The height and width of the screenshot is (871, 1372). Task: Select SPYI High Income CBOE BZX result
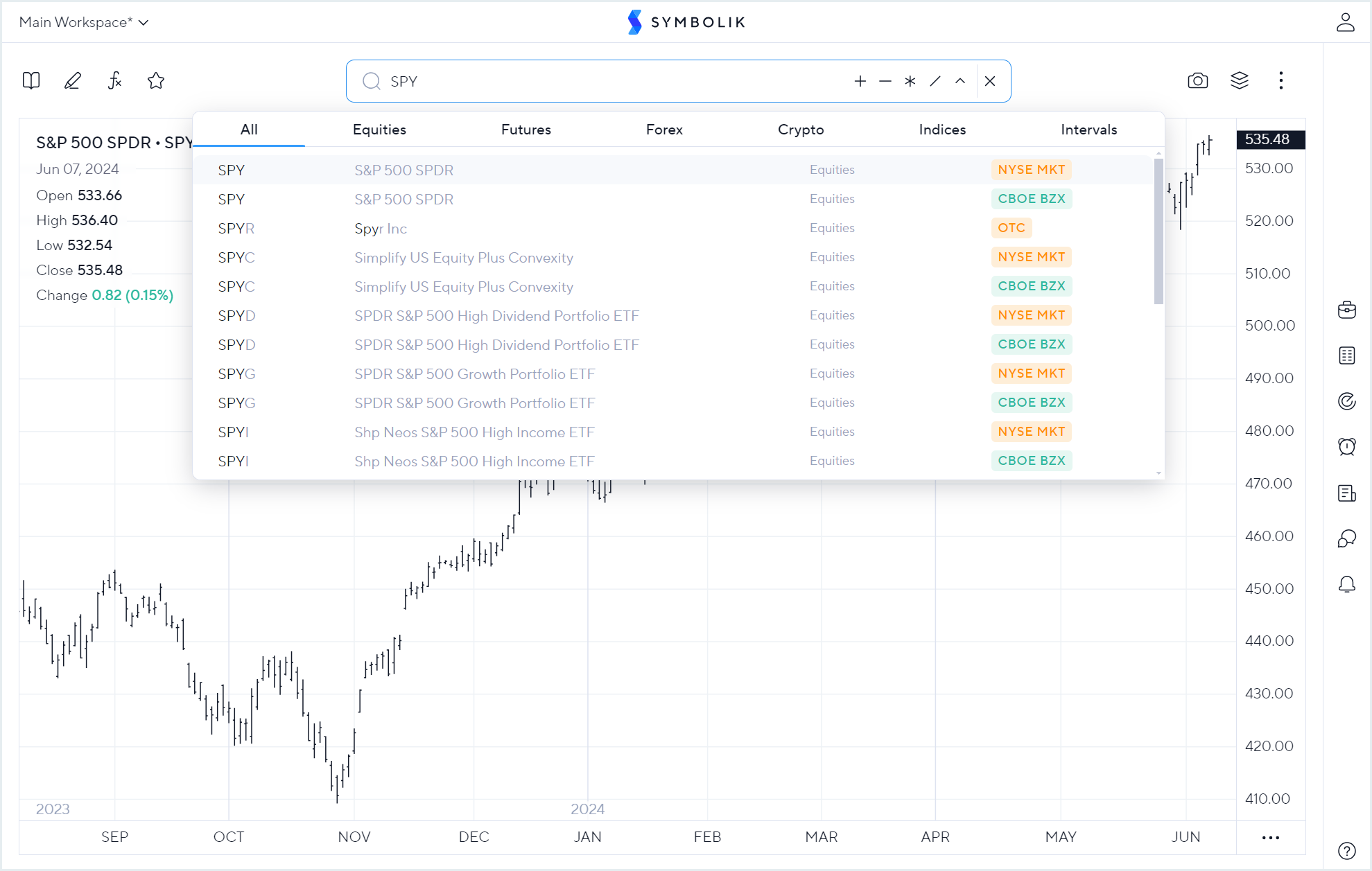point(673,461)
